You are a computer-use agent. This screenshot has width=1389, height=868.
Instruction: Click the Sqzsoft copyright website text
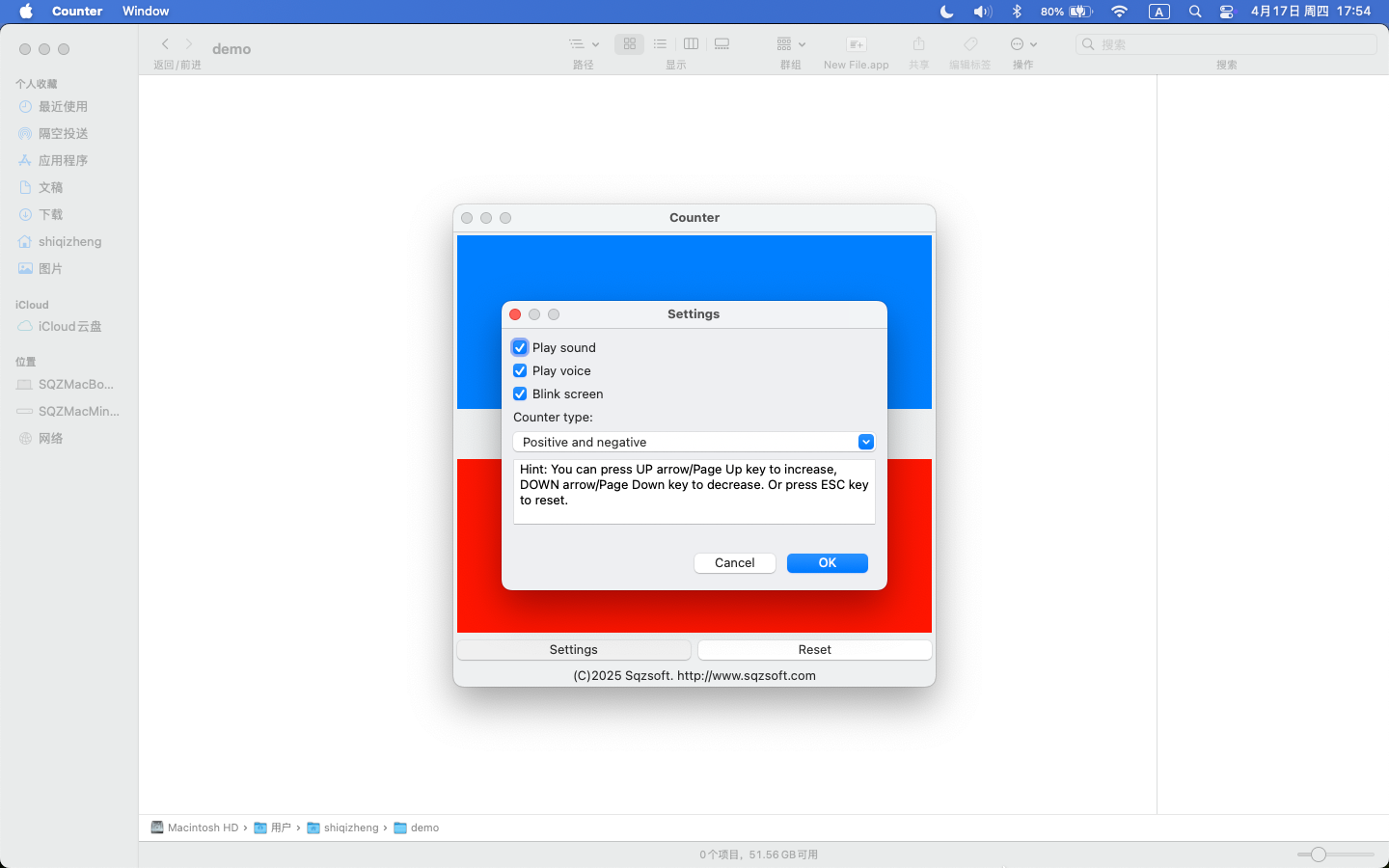694,675
